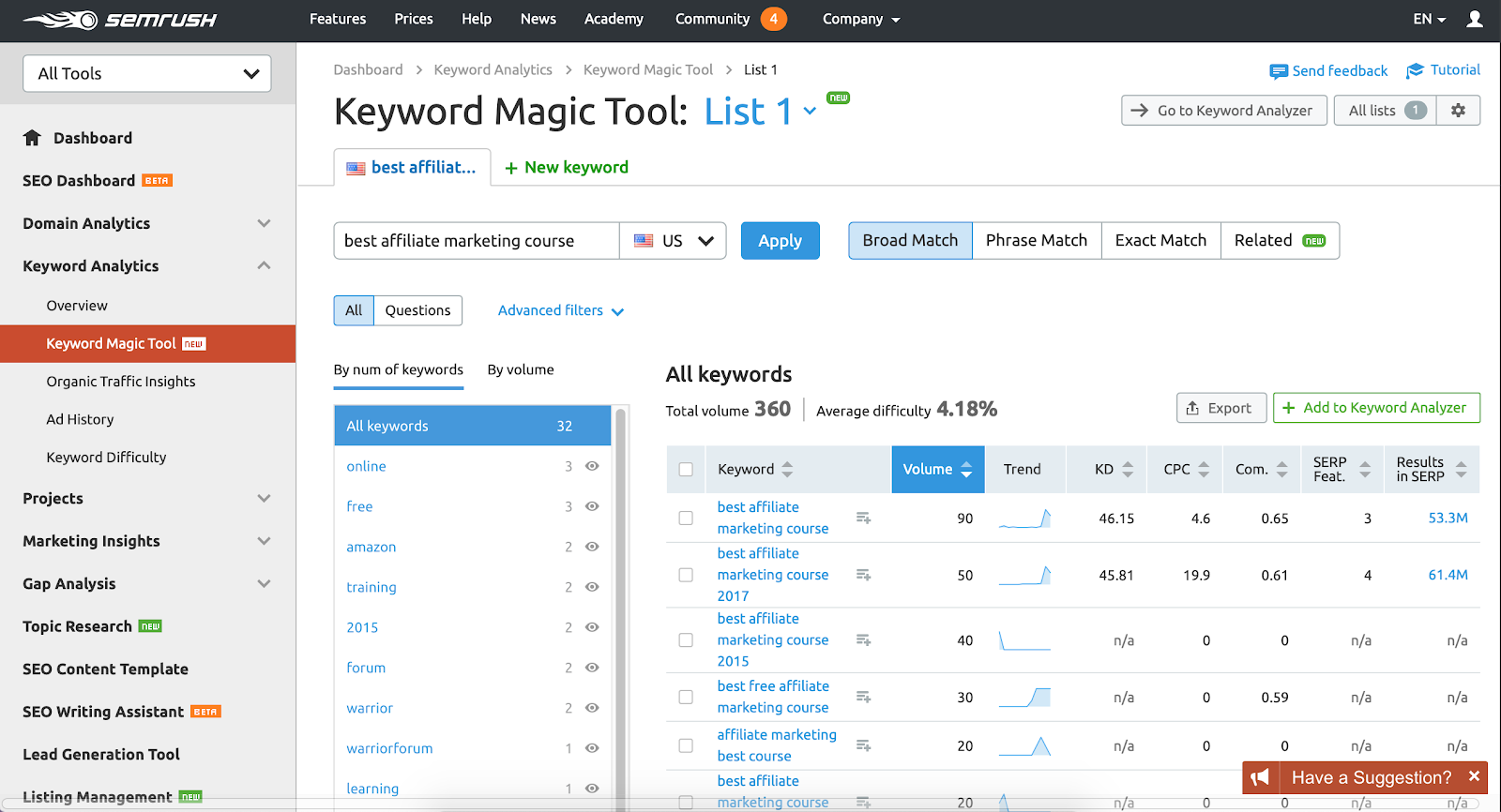Click the SEMrush logo
The width and height of the screenshot is (1501, 812).
(119, 20)
